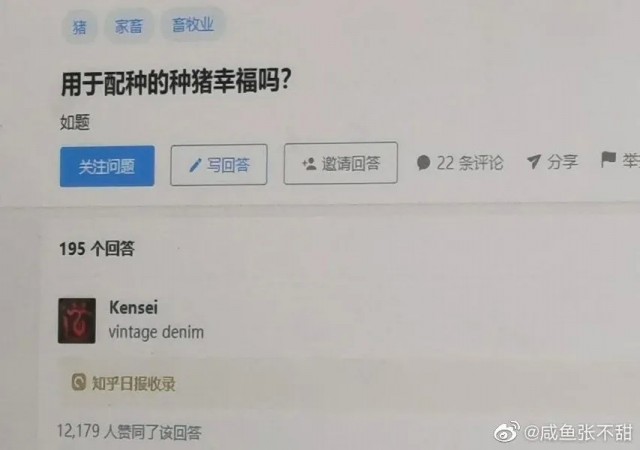Image resolution: width=640 pixels, height=450 pixels.
Task: Select the 畜牧业 topic tag
Action: click(x=193, y=25)
